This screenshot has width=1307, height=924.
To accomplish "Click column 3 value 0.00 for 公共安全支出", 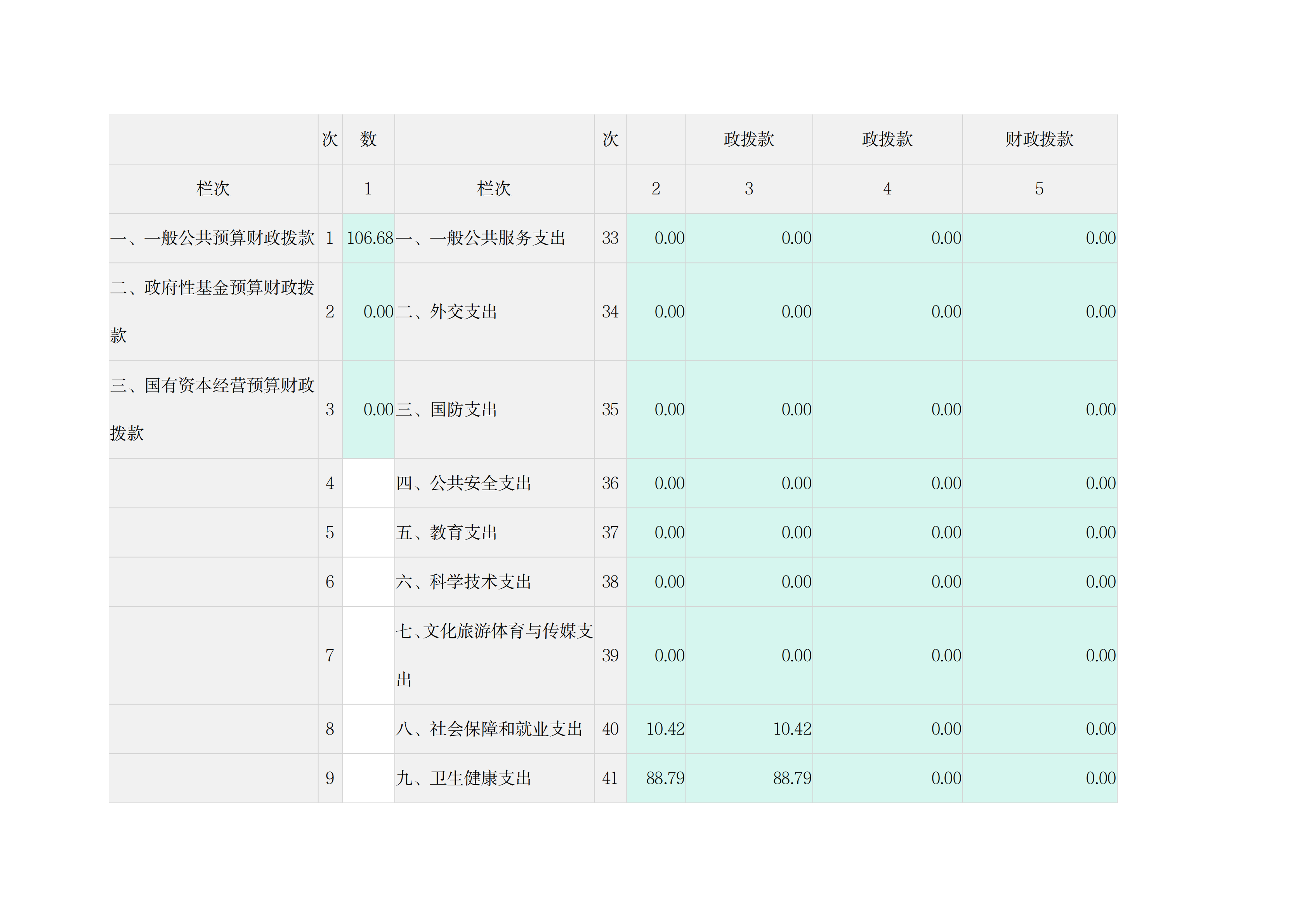I will pos(749,484).
